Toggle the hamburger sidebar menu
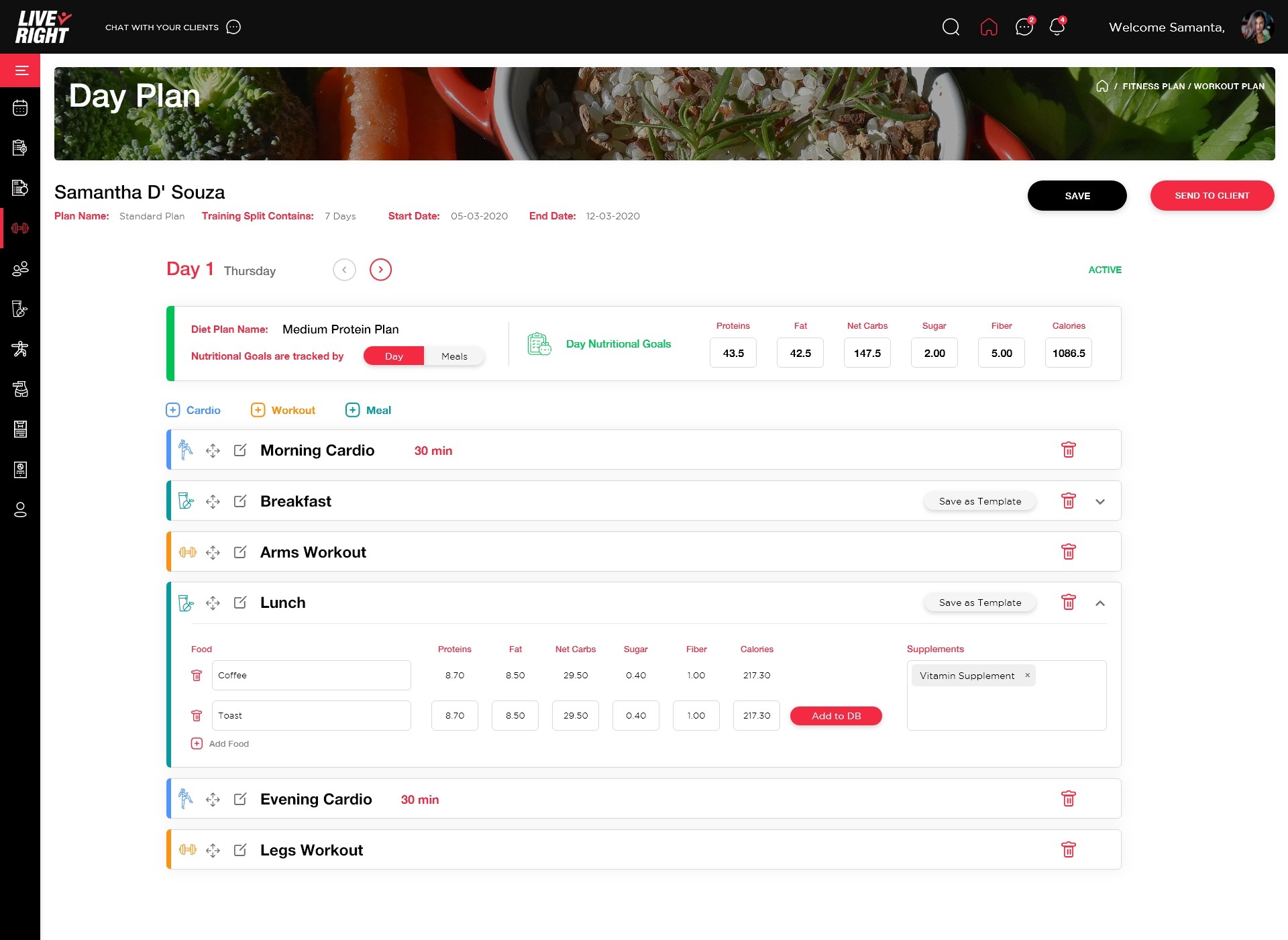The image size is (1288, 940). [x=21, y=70]
